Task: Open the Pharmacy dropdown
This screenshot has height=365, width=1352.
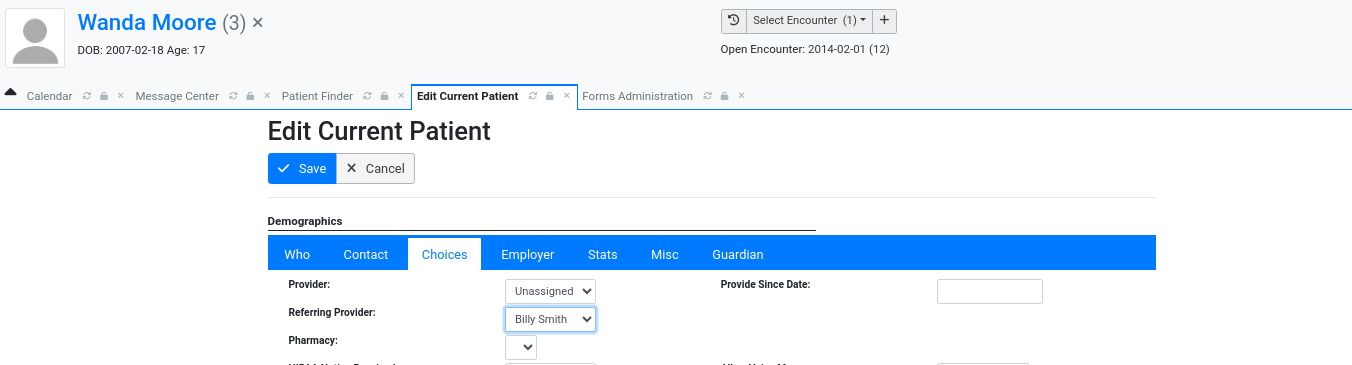Action: click(521, 347)
